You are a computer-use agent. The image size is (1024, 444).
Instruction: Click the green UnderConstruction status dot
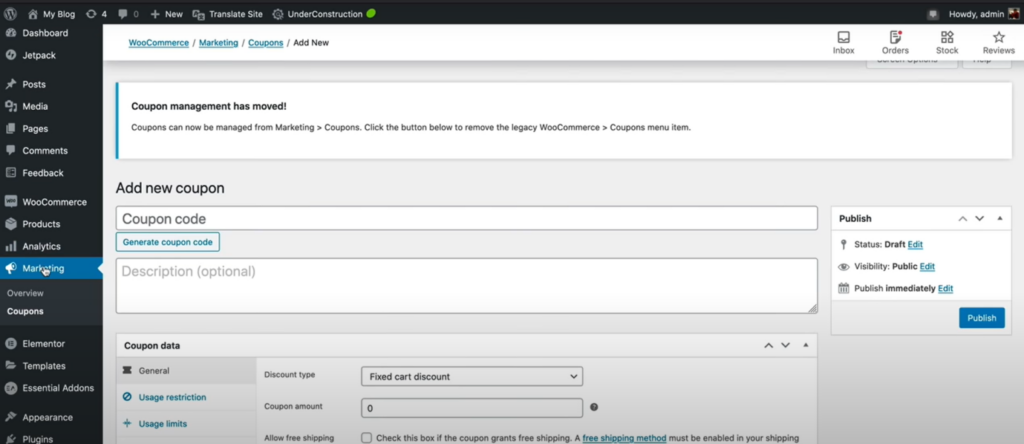pyautogui.click(x=371, y=13)
